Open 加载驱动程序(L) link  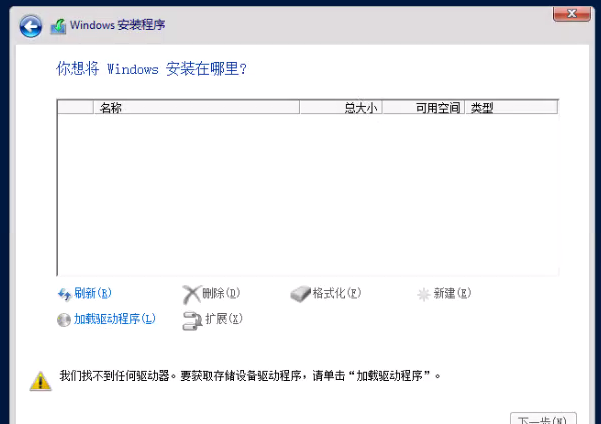tap(115, 319)
